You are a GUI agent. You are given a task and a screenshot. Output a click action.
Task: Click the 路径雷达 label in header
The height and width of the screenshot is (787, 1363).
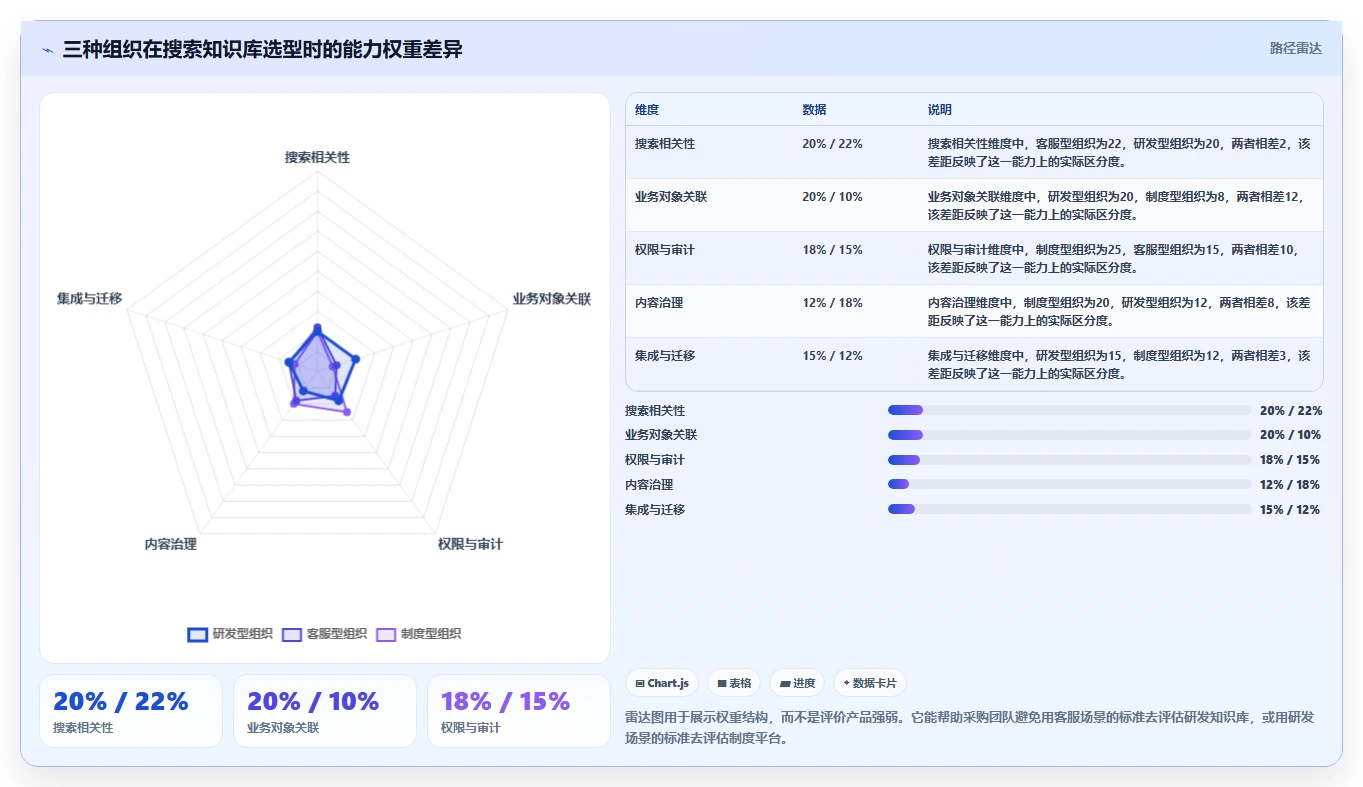point(1295,48)
